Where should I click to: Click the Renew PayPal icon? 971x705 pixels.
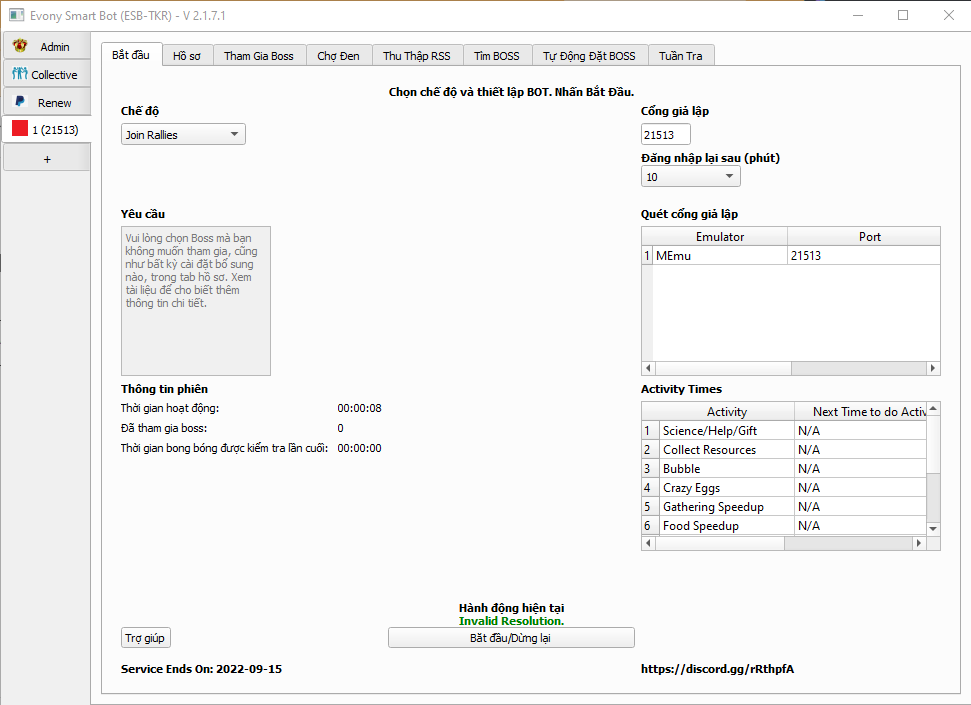pos(19,103)
